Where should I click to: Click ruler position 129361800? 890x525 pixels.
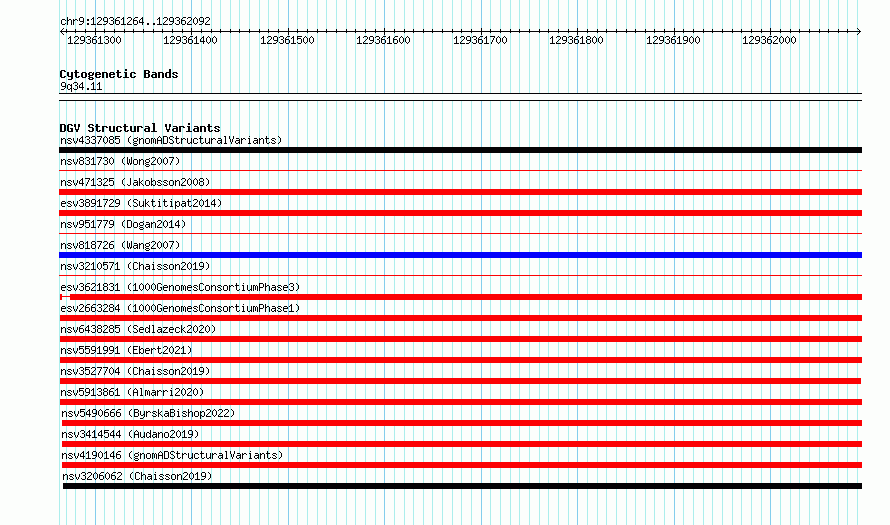[576, 40]
